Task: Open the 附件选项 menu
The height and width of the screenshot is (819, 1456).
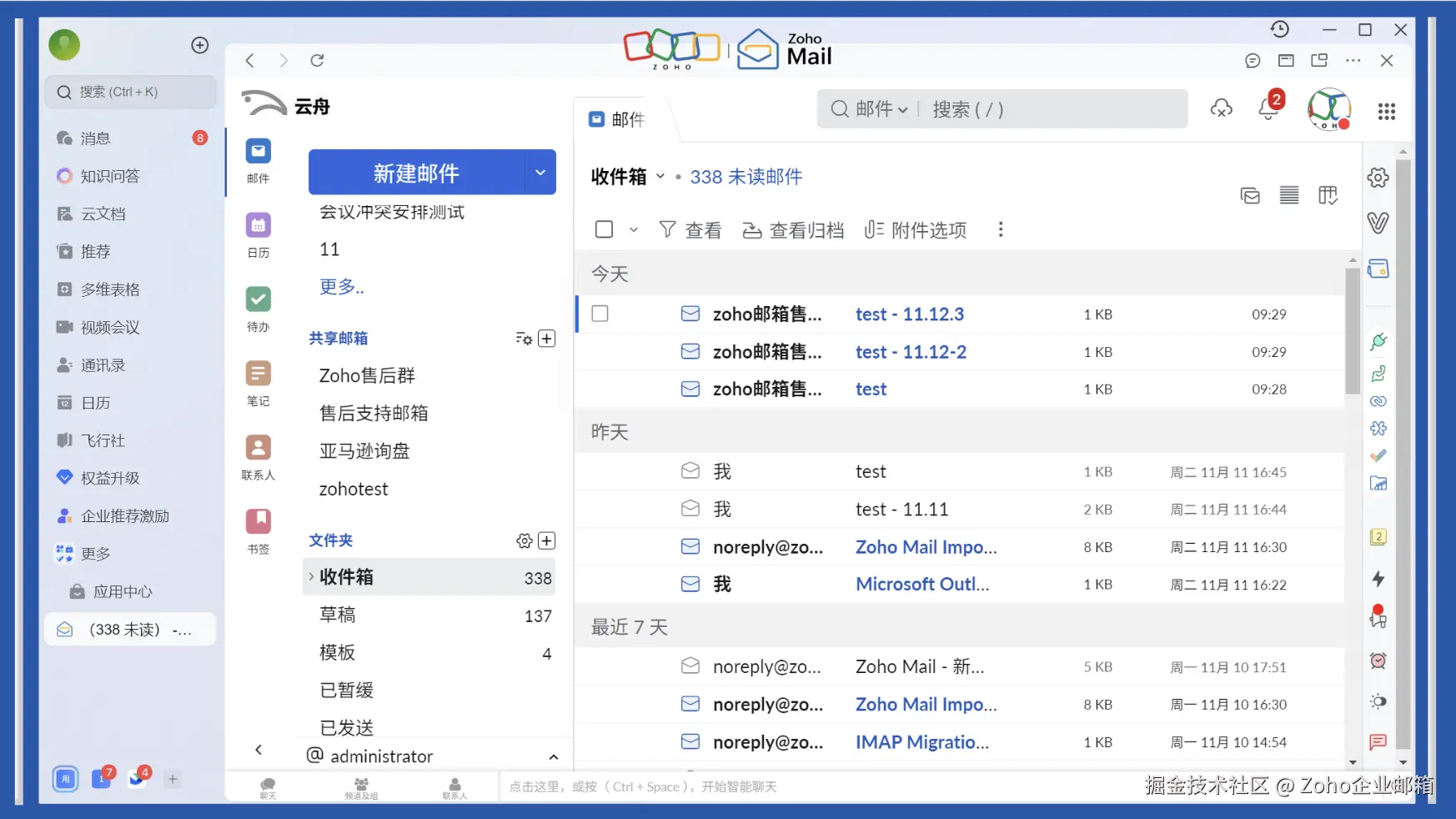Action: click(x=916, y=229)
